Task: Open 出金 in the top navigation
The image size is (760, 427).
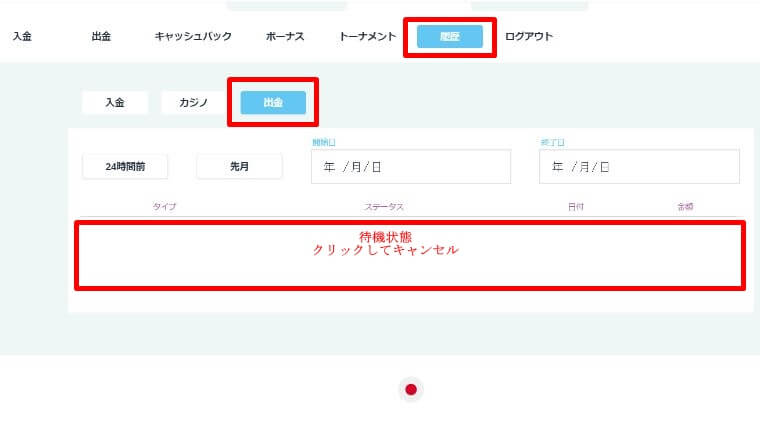Action: pos(101,37)
